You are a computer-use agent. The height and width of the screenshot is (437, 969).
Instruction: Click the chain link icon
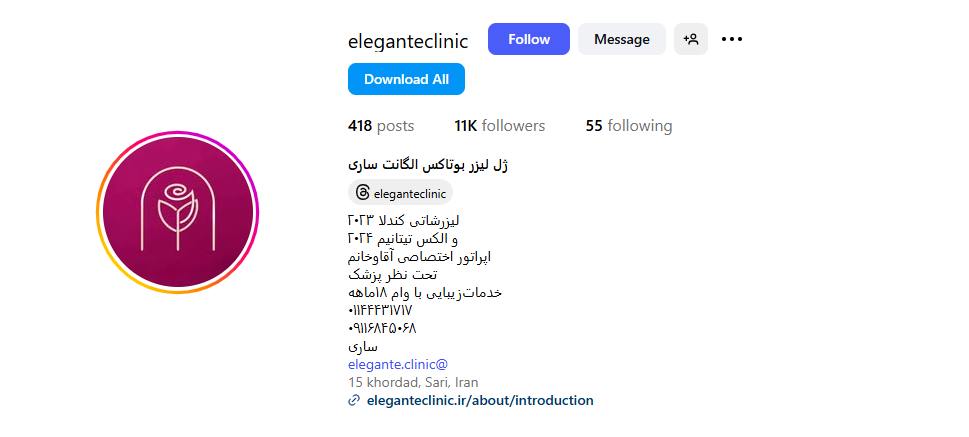click(354, 401)
